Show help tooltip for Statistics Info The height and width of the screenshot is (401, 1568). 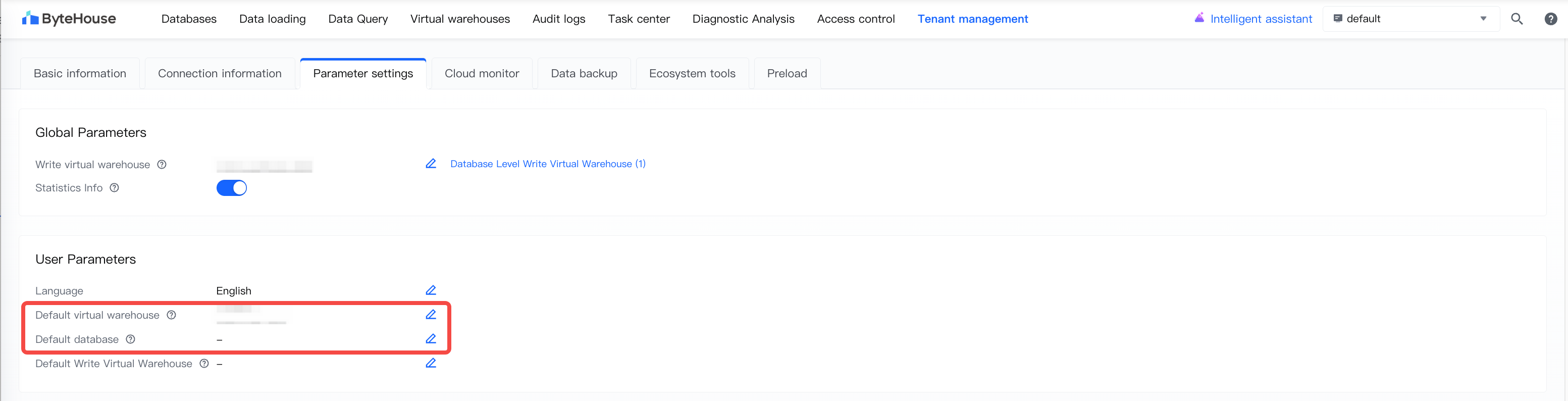114,188
